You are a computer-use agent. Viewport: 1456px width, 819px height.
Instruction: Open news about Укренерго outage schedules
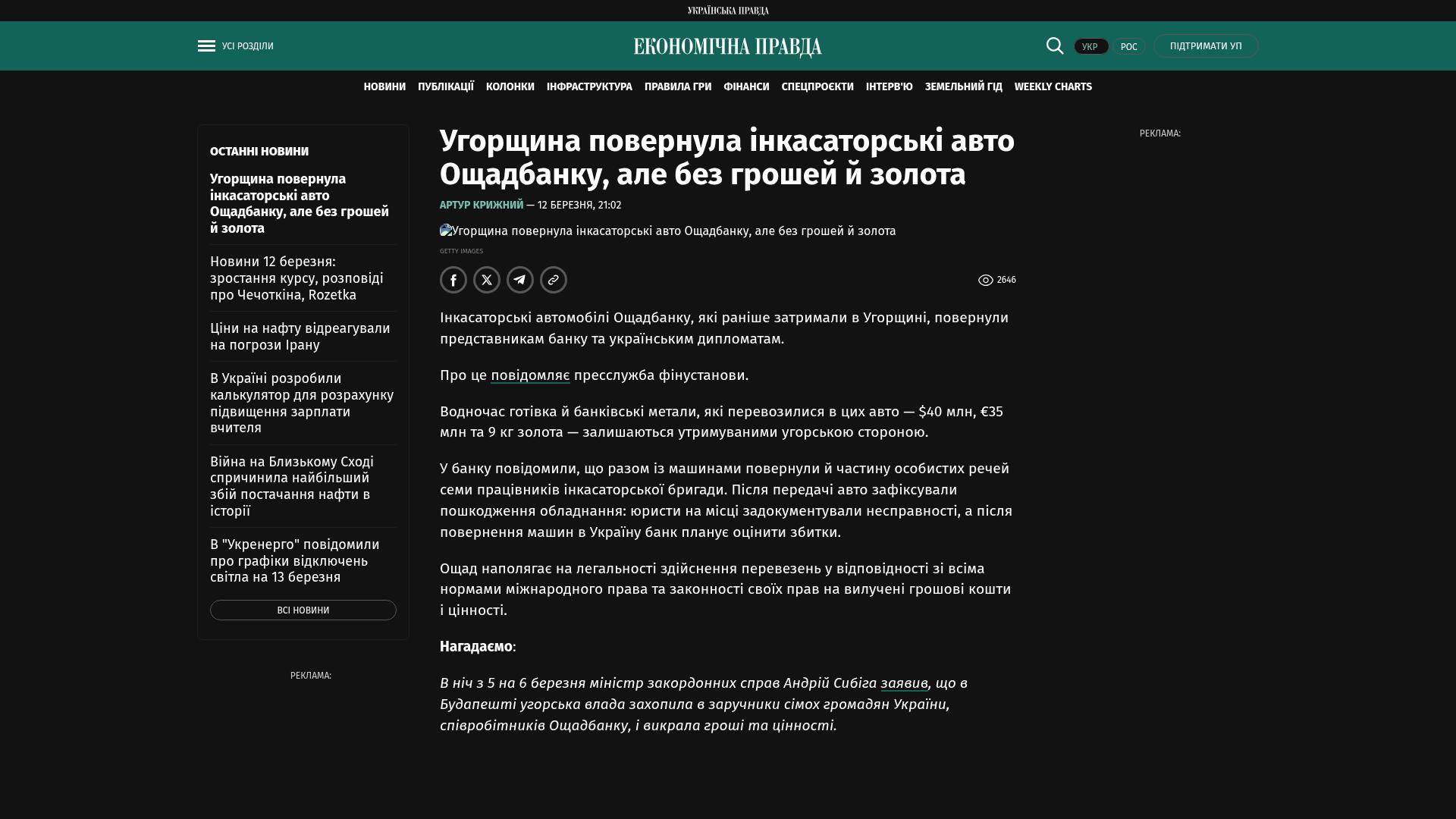coord(295,560)
